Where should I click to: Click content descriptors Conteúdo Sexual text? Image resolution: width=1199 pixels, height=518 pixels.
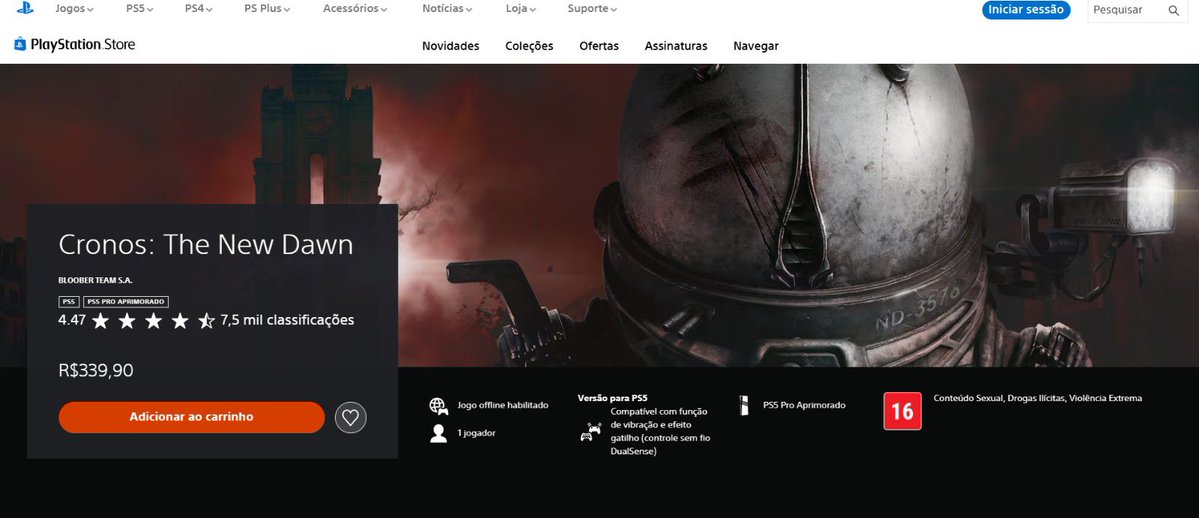point(1038,398)
